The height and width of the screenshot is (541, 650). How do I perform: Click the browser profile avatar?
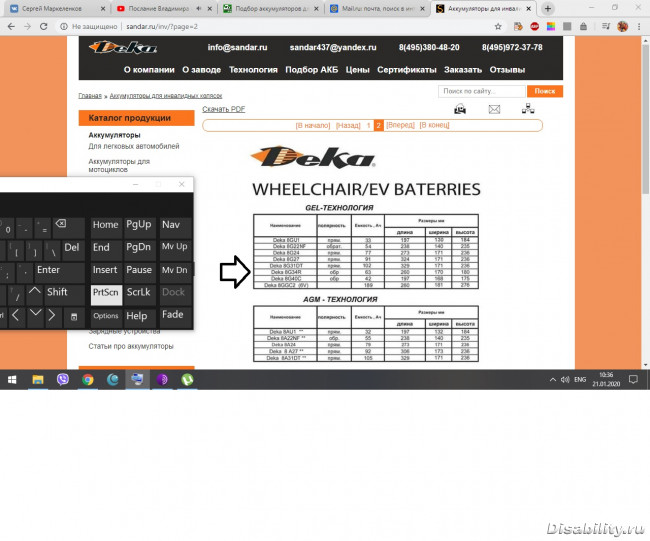[x=622, y=27]
